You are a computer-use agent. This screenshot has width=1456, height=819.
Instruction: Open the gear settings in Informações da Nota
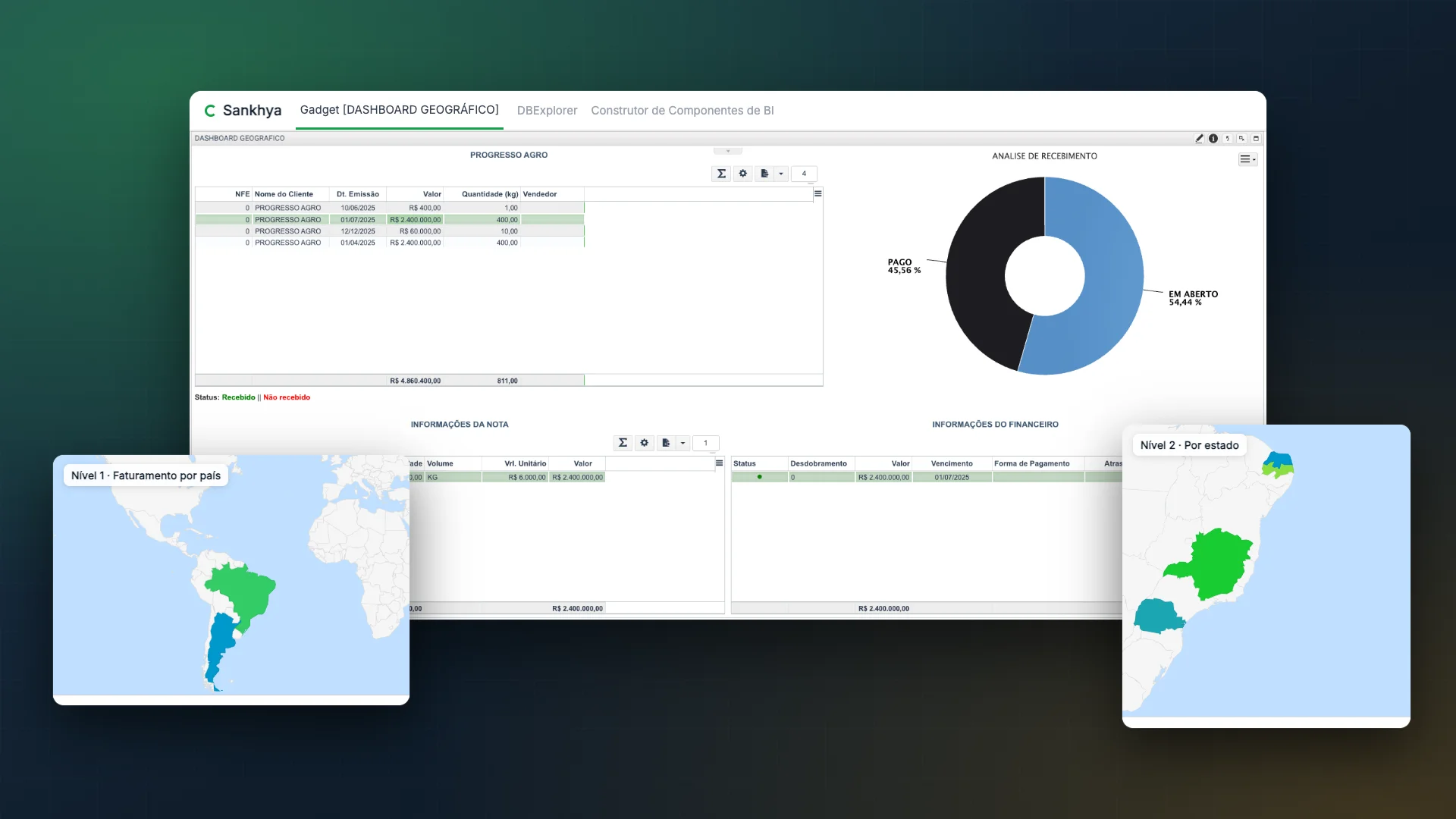coord(645,443)
